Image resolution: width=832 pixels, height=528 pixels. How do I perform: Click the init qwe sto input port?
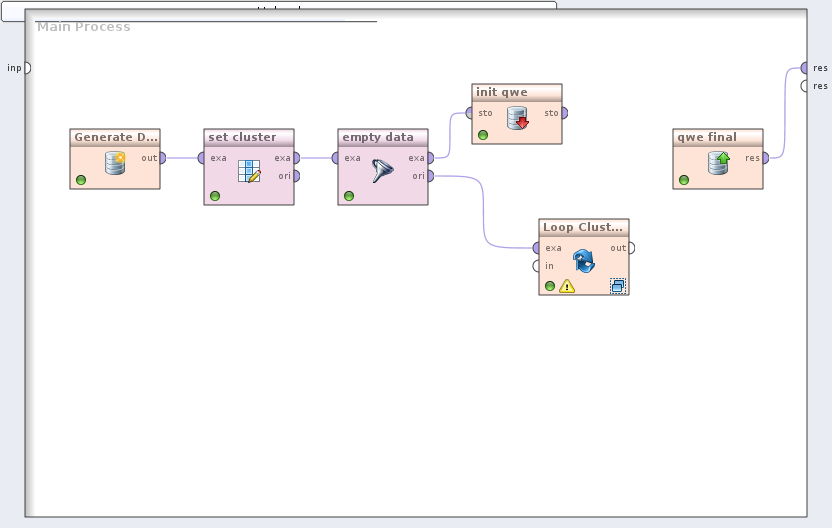(469, 113)
